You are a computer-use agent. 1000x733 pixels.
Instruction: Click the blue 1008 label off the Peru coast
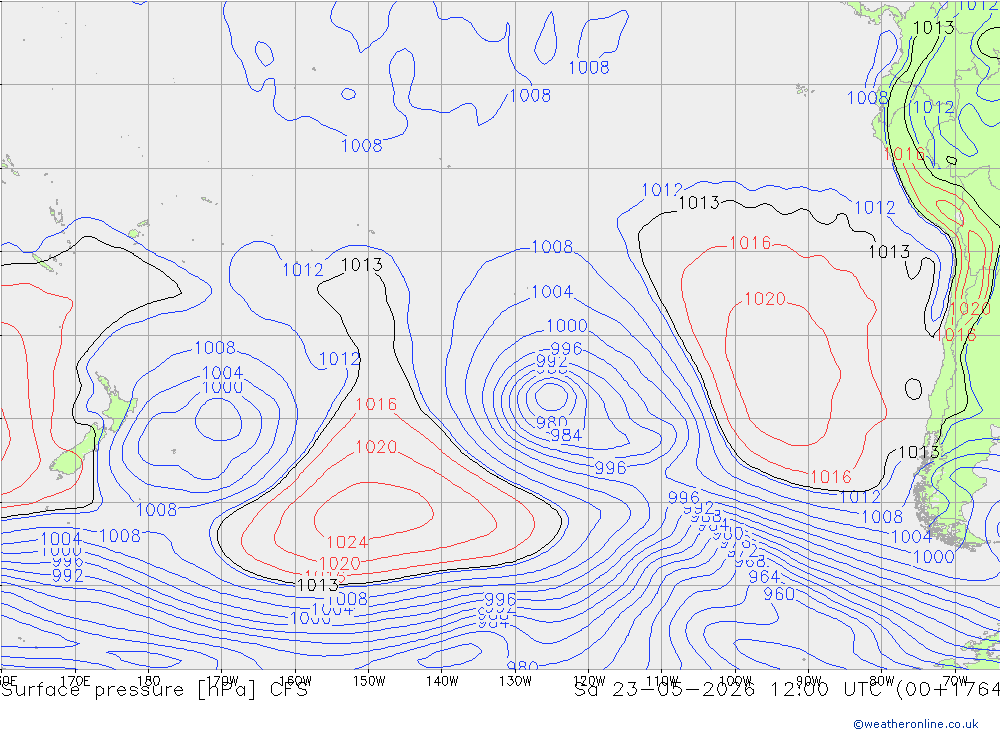click(x=867, y=98)
